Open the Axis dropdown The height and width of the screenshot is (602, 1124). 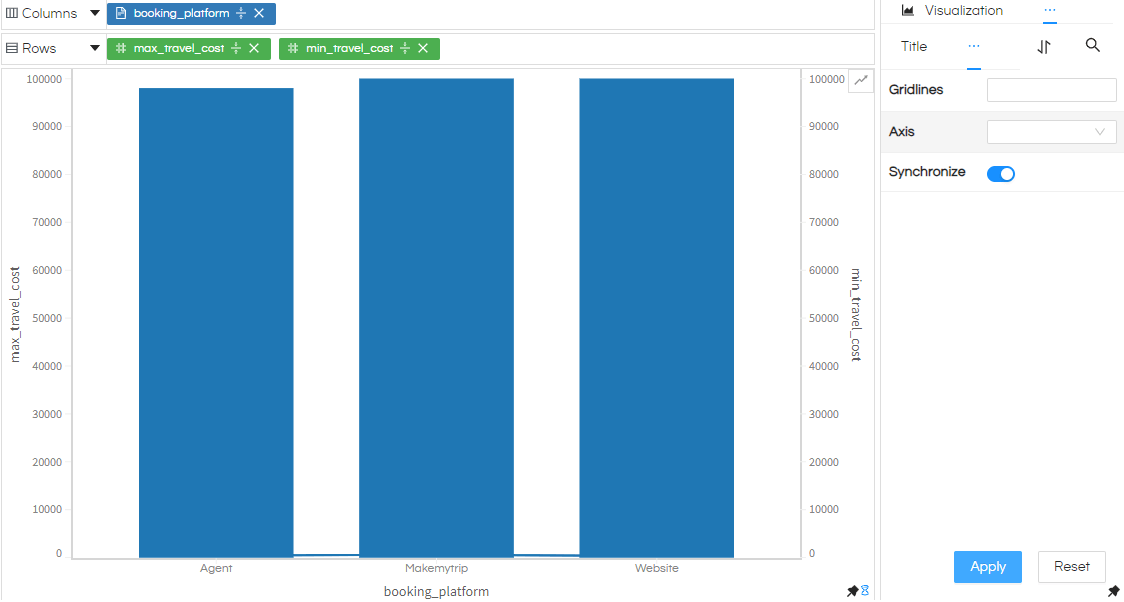tap(1052, 132)
